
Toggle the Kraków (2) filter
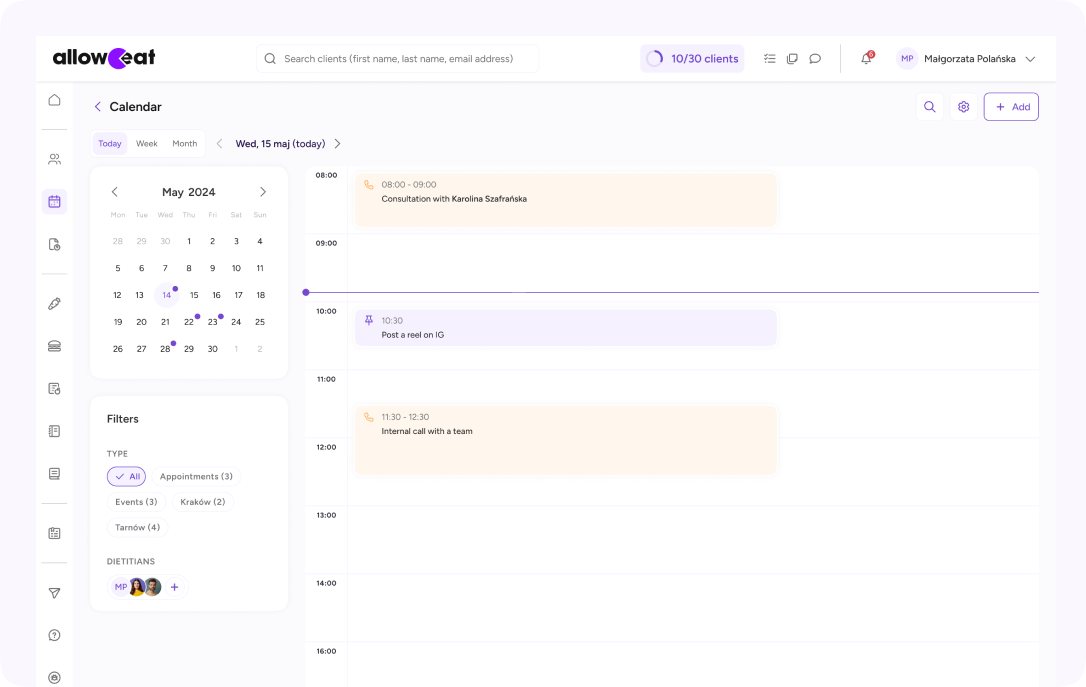[202, 502]
